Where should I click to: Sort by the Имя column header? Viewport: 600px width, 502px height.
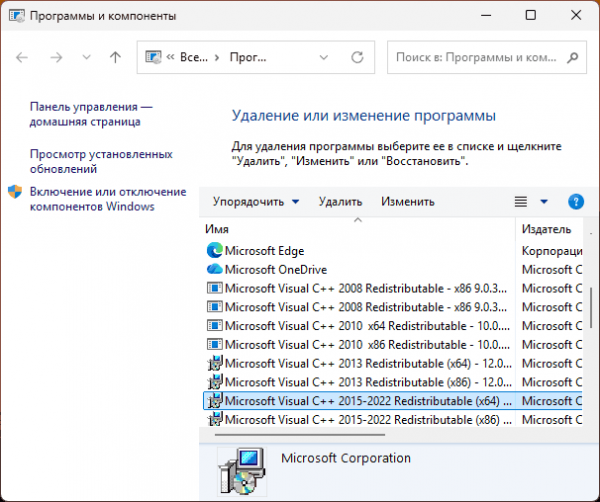pyautogui.click(x=357, y=229)
